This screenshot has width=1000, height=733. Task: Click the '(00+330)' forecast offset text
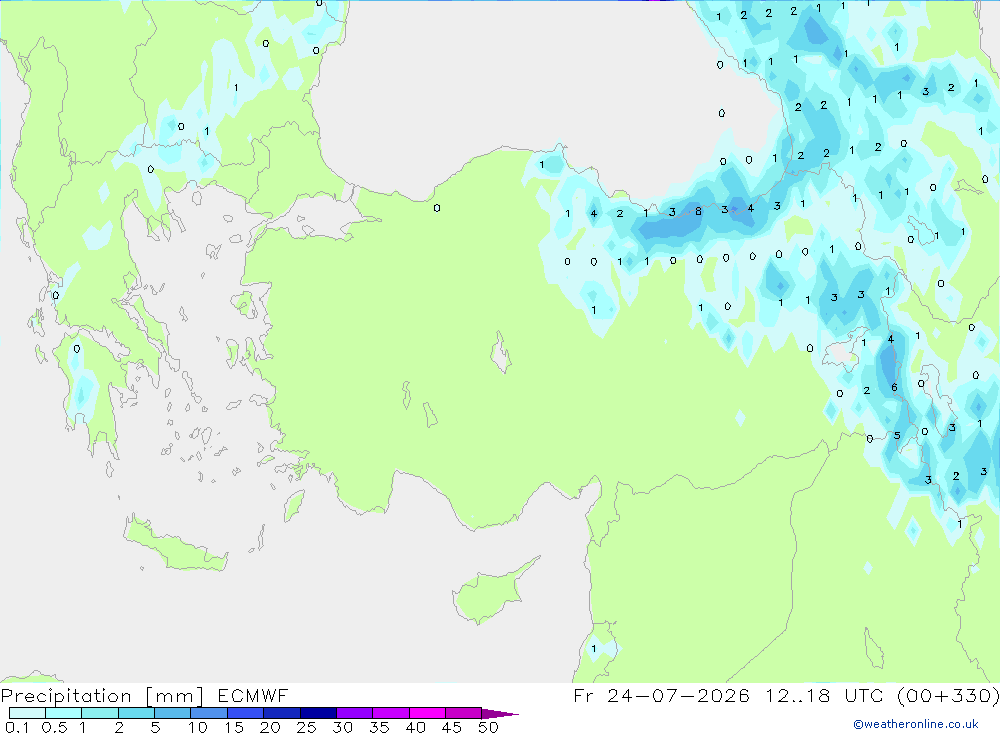(948, 695)
